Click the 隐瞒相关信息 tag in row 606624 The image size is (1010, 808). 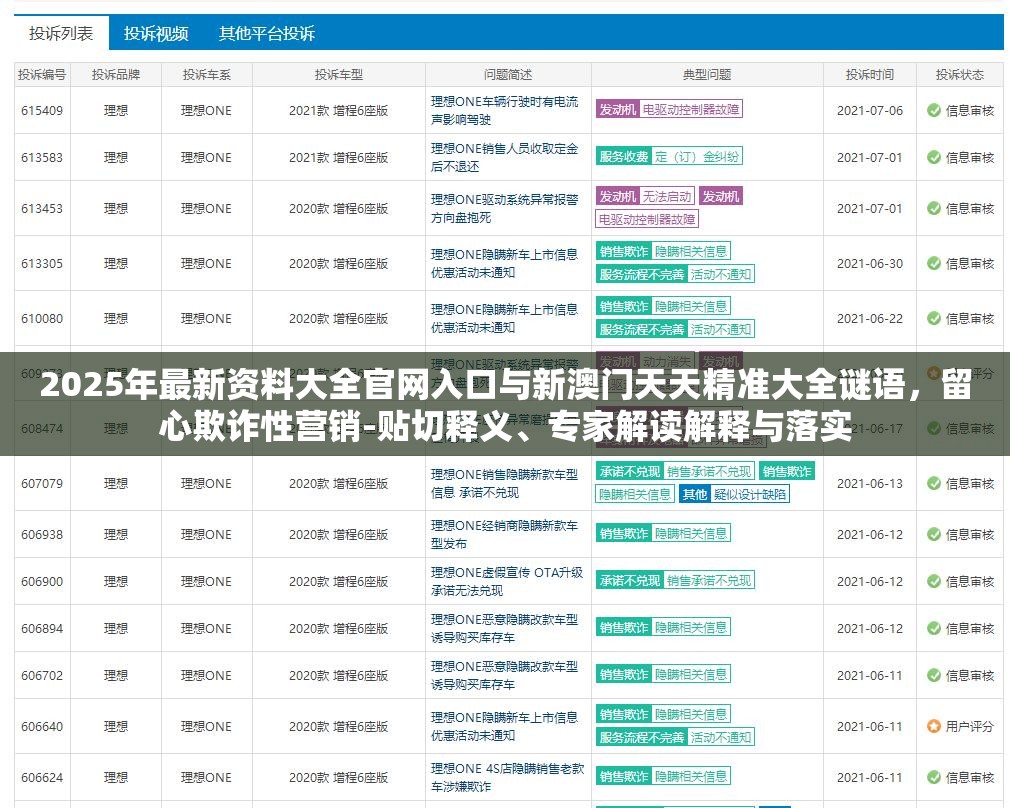(x=691, y=776)
